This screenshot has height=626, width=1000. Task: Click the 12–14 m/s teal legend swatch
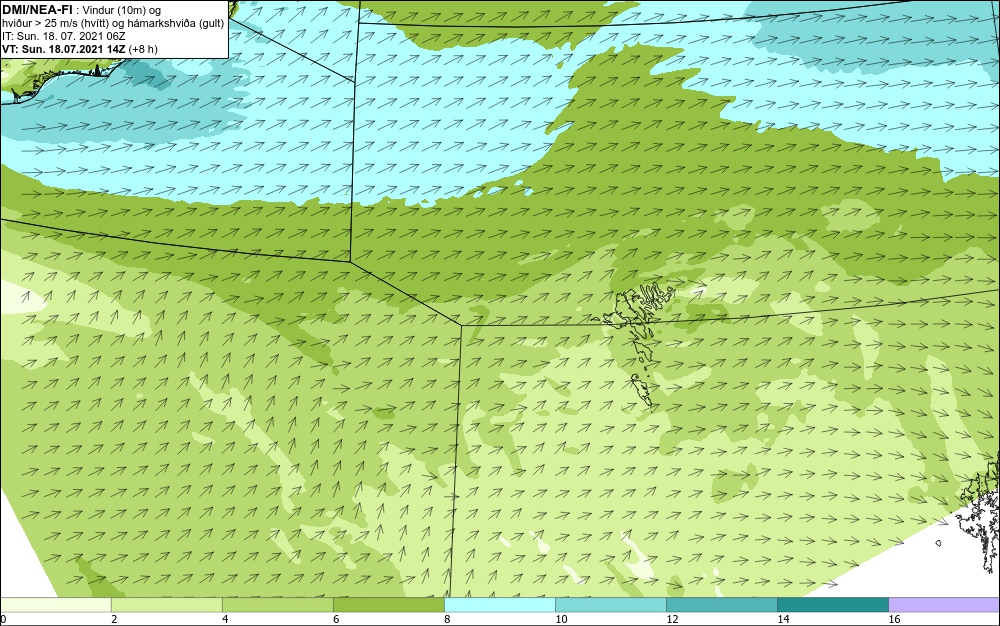(x=721, y=605)
